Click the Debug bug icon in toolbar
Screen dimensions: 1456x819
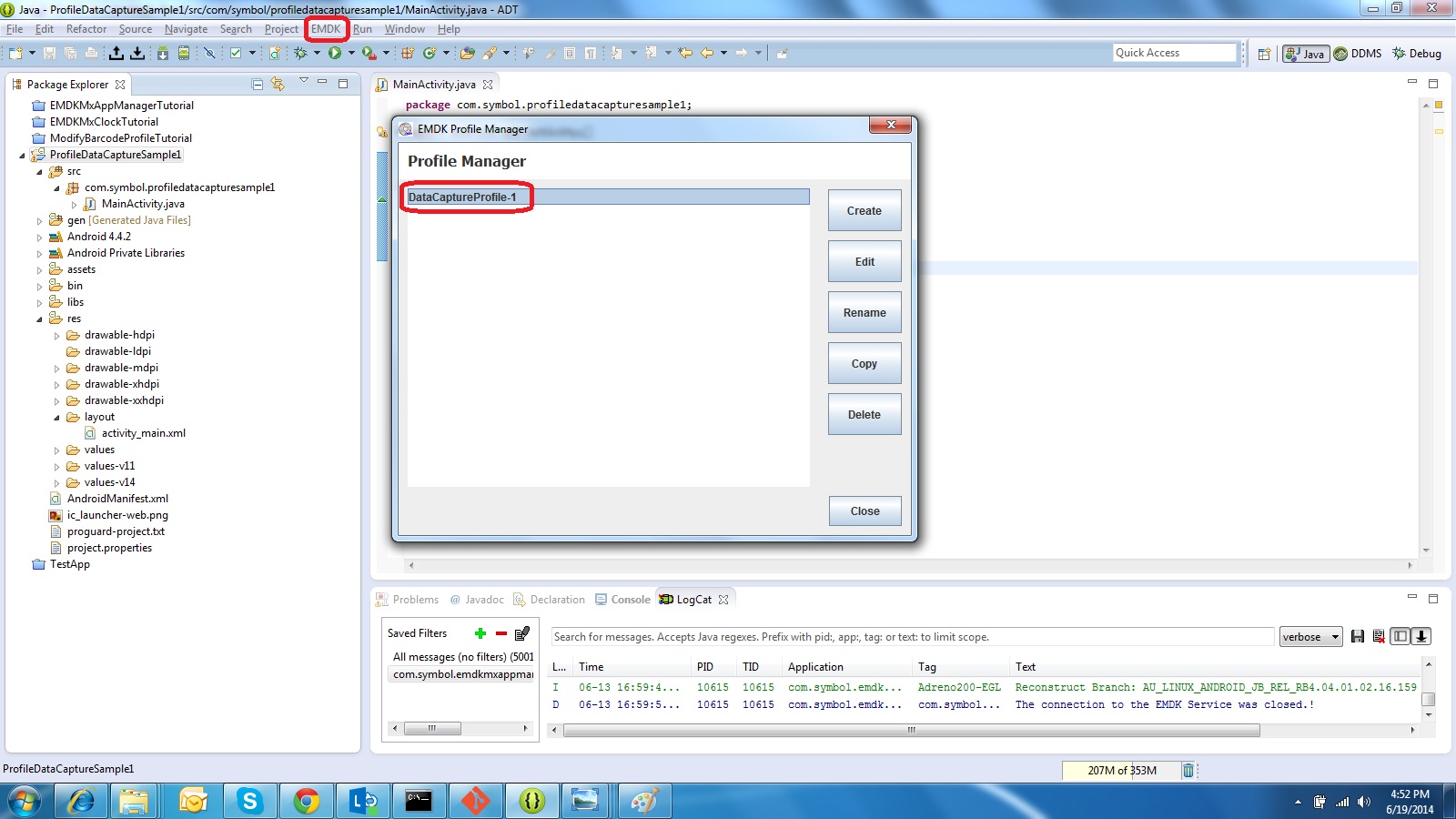pyautogui.click(x=300, y=53)
